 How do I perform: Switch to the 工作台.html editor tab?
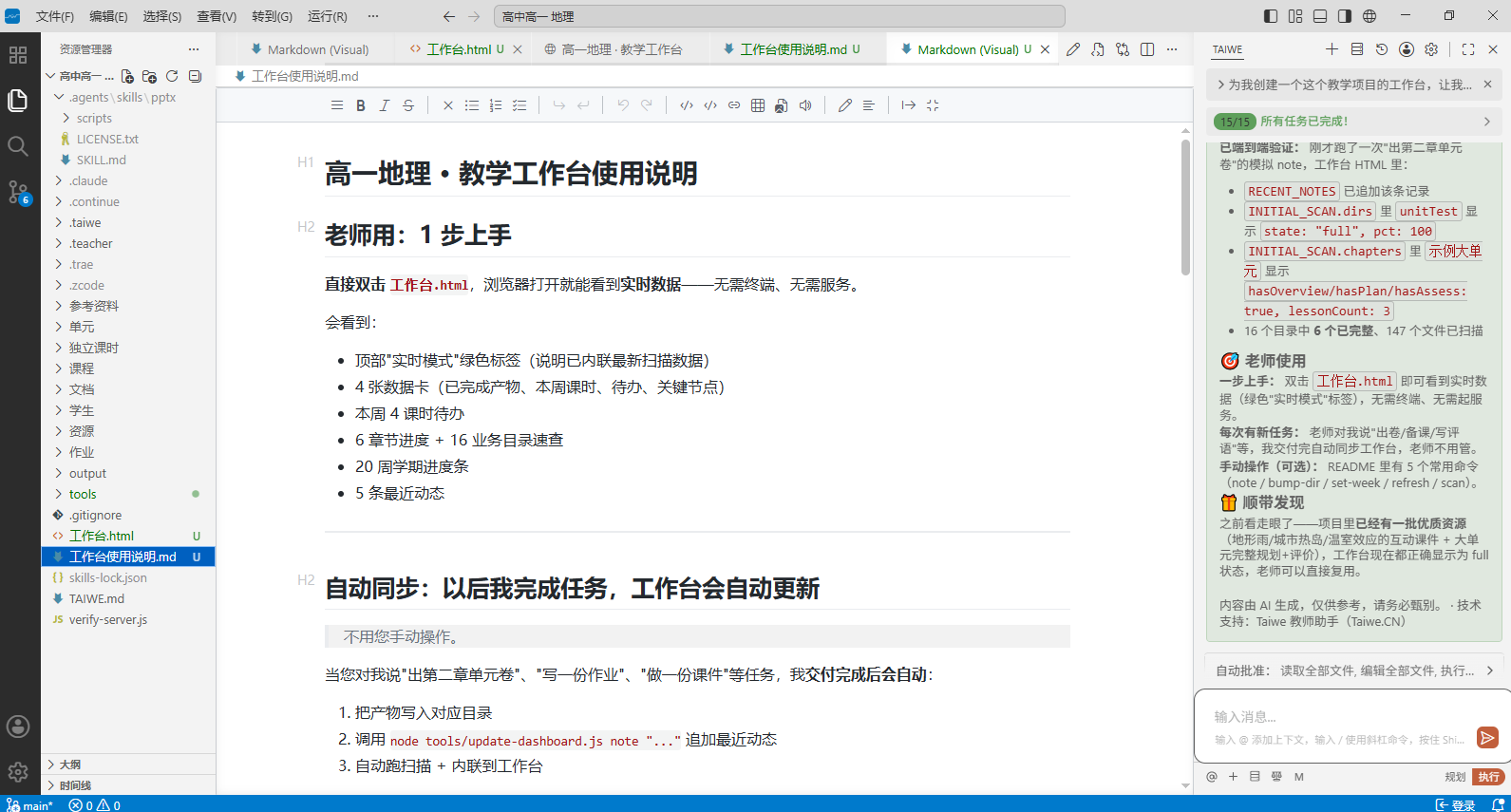pos(459,49)
